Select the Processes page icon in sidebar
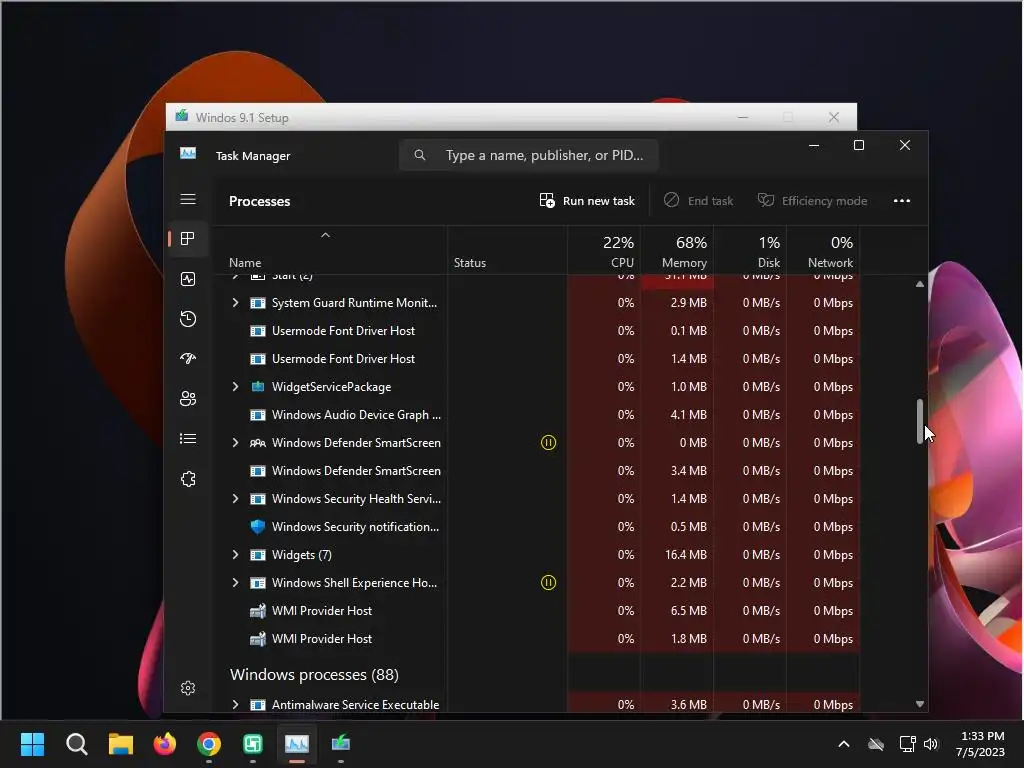The height and width of the screenshot is (768, 1024). click(x=188, y=239)
